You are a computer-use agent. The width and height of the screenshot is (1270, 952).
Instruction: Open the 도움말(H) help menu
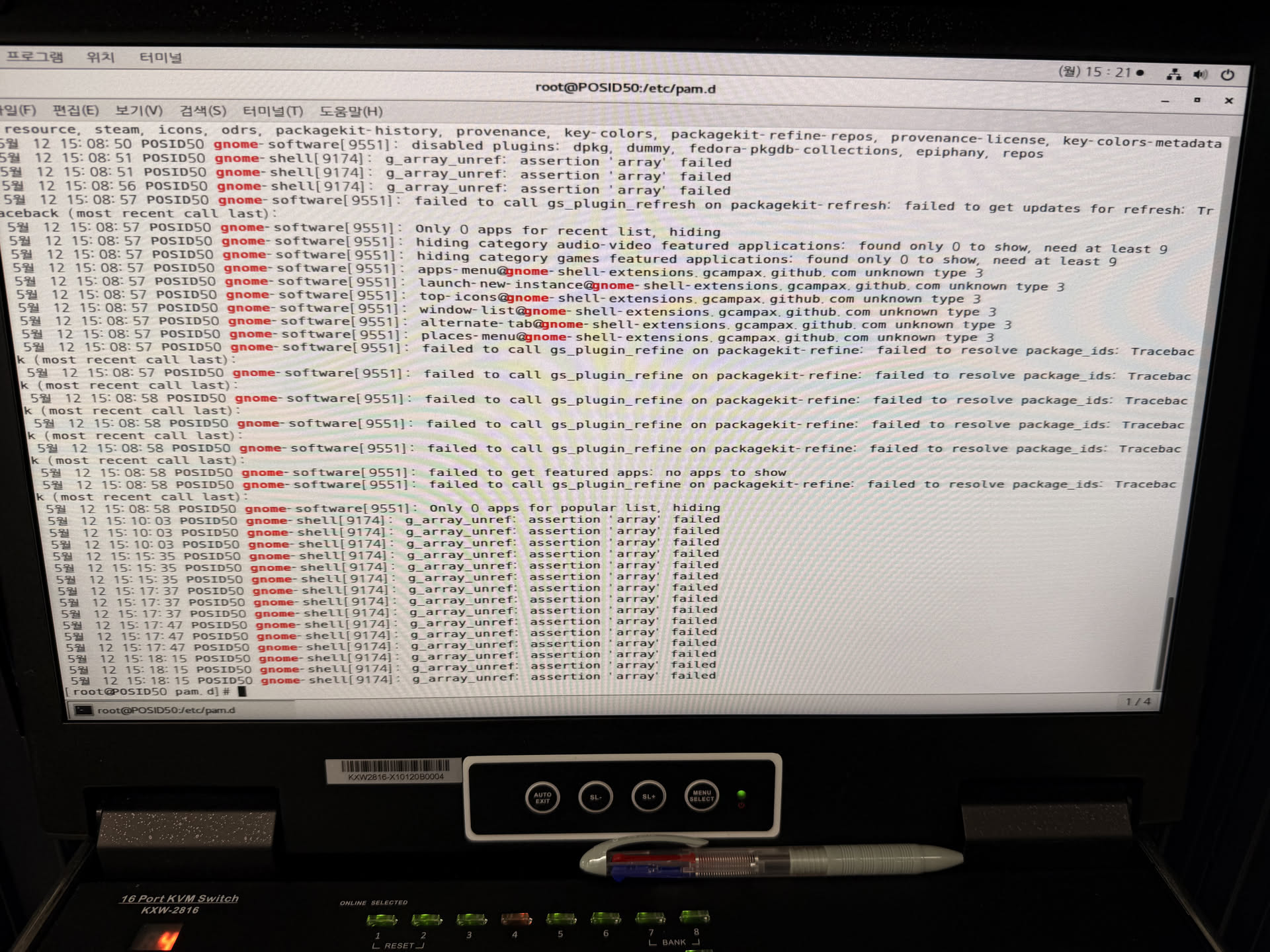(x=351, y=112)
